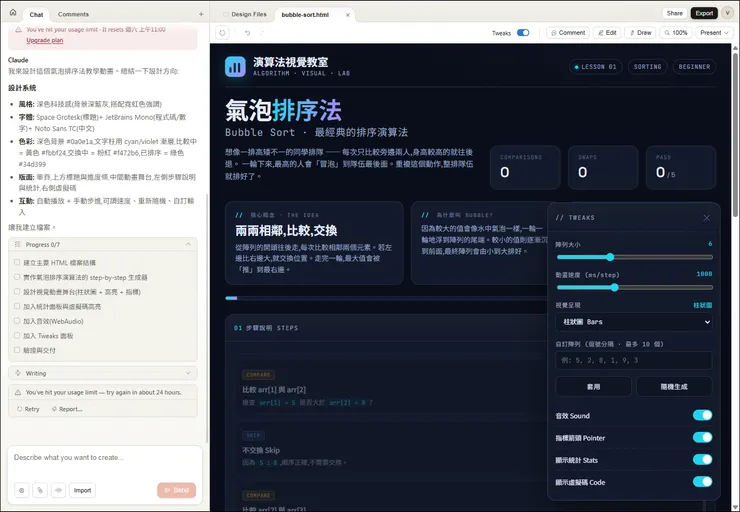Click the Progress list icon
The height and width of the screenshot is (512, 740).
[17, 244]
